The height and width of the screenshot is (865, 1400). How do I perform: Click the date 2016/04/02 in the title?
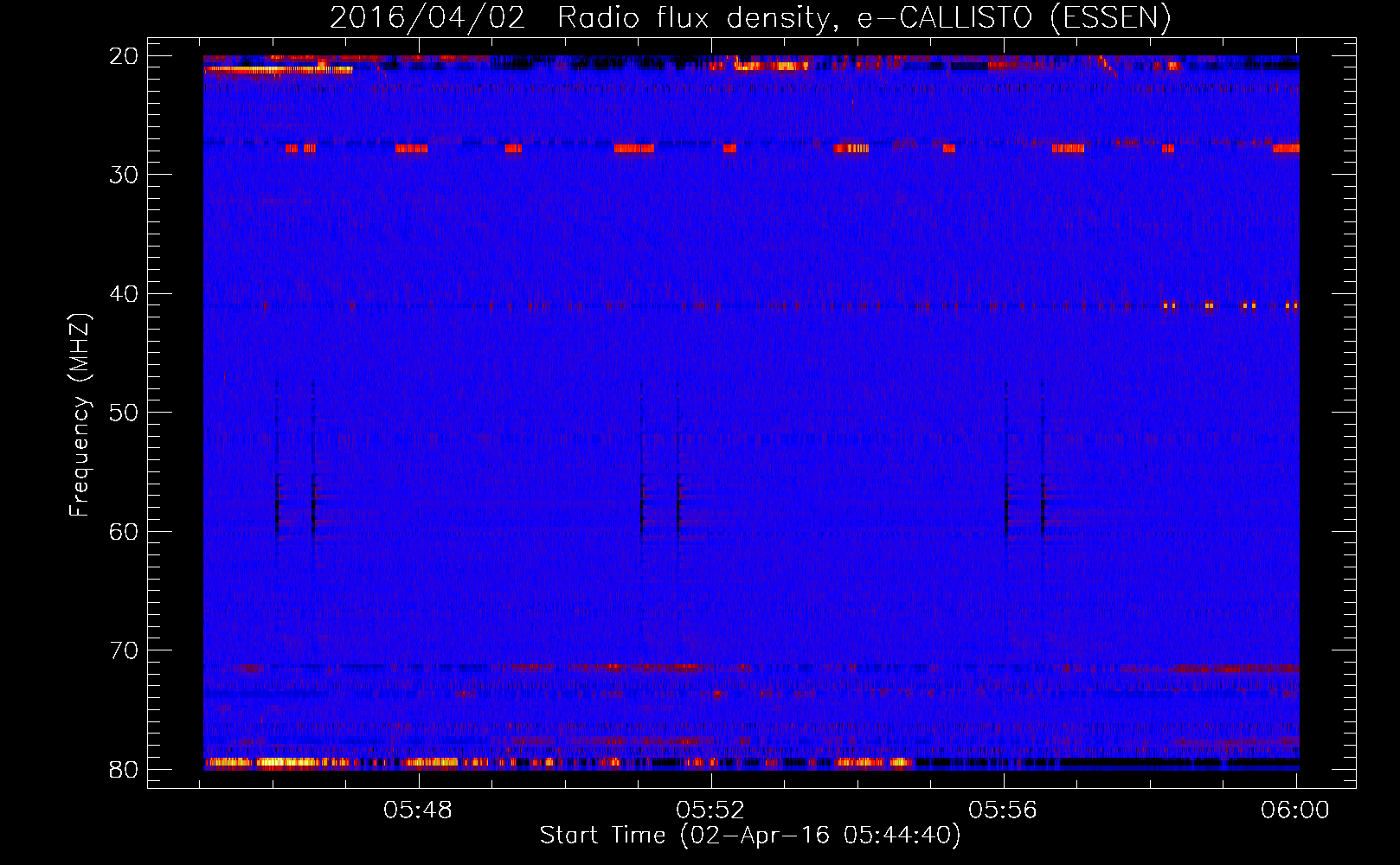pos(427,18)
